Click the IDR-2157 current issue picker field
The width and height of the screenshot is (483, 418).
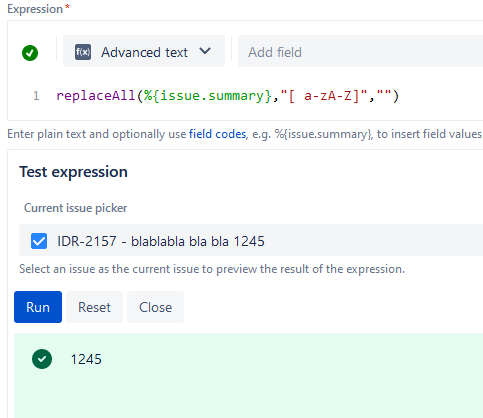click(251, 240)
